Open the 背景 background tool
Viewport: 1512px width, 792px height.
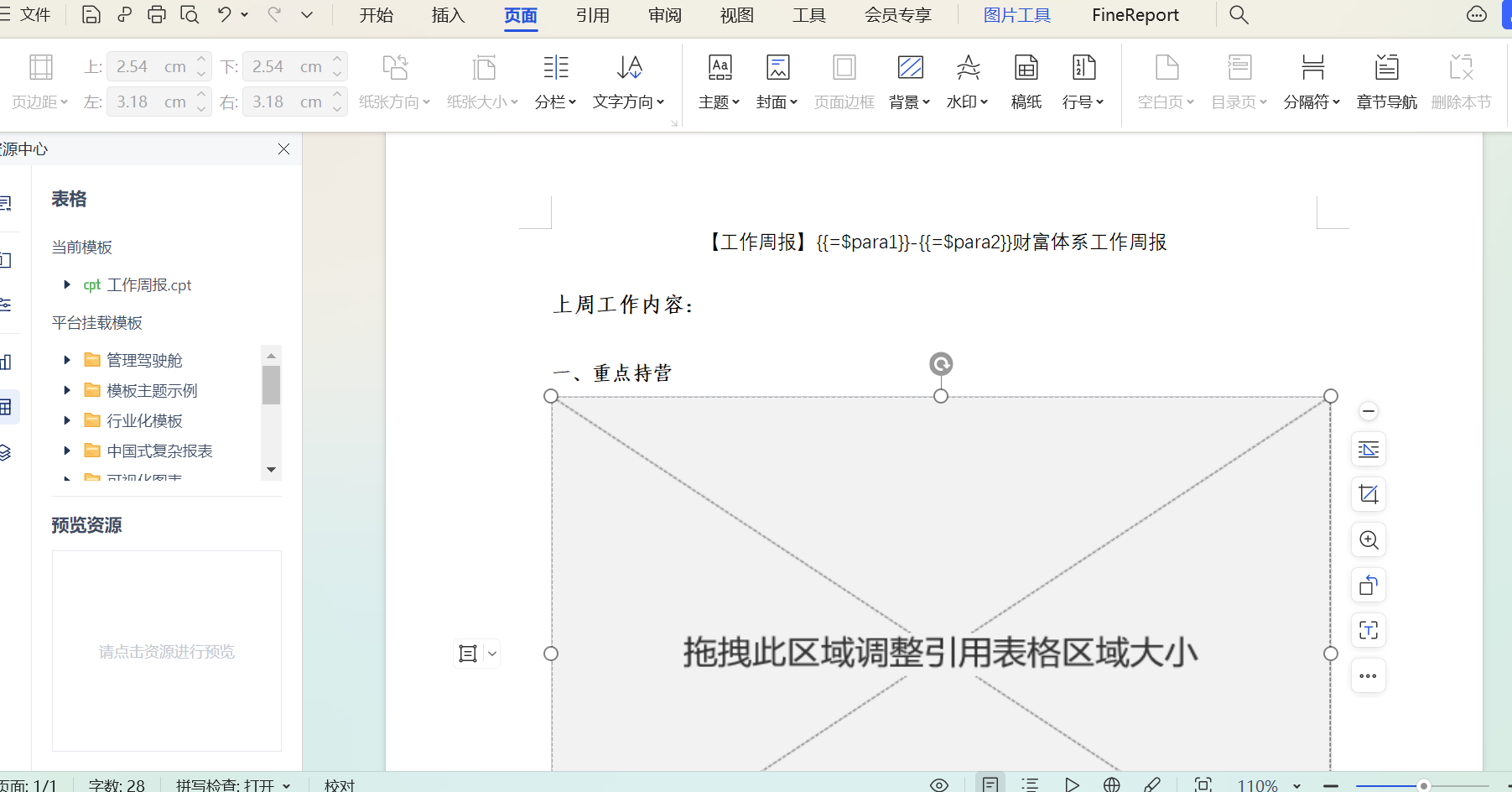pos(910,81)
